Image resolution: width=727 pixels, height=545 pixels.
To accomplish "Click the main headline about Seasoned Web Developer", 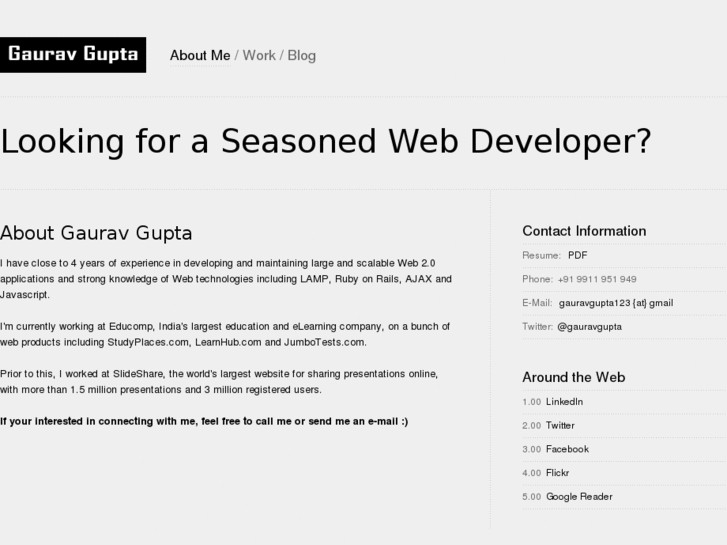I will point(326,141).
